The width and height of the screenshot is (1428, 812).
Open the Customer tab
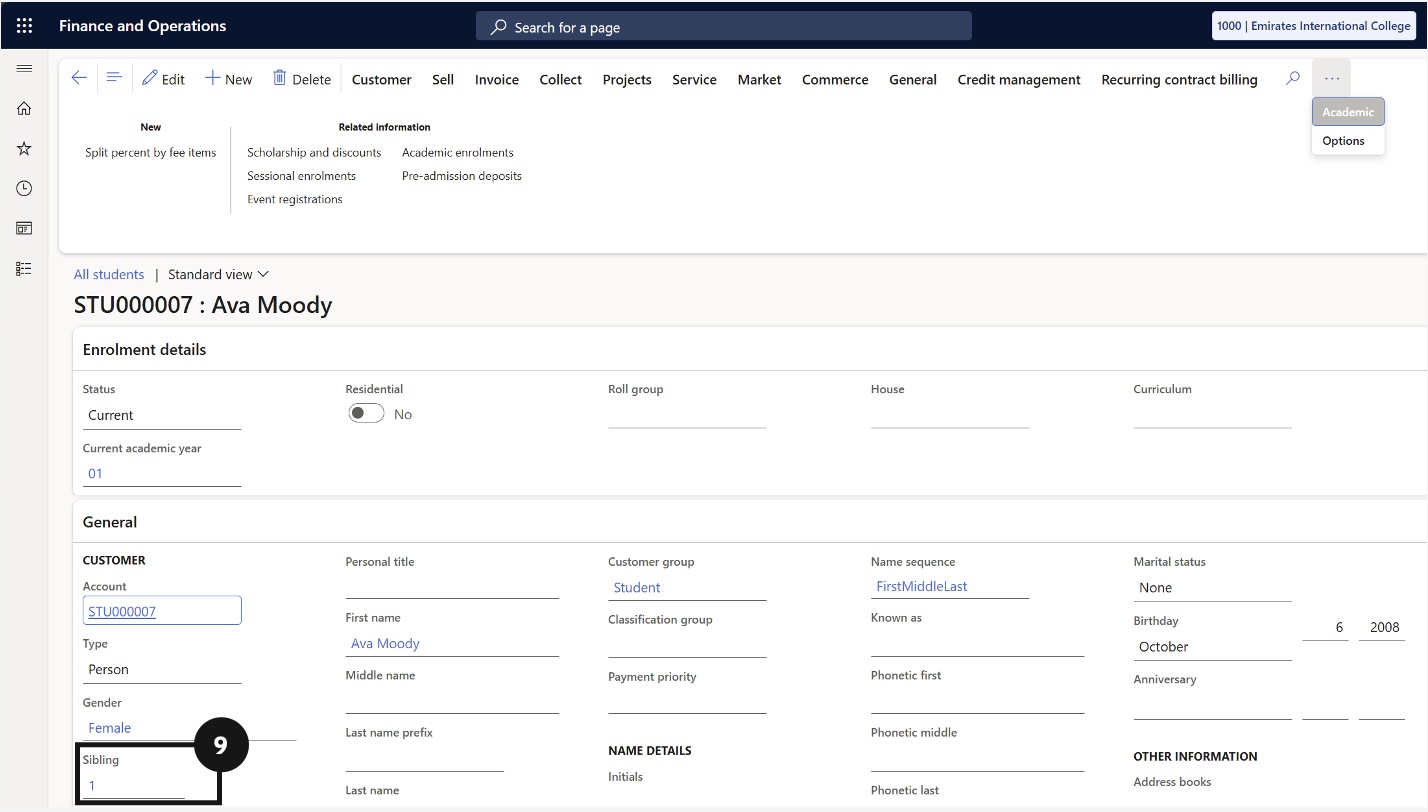click(x=382, y=79)
